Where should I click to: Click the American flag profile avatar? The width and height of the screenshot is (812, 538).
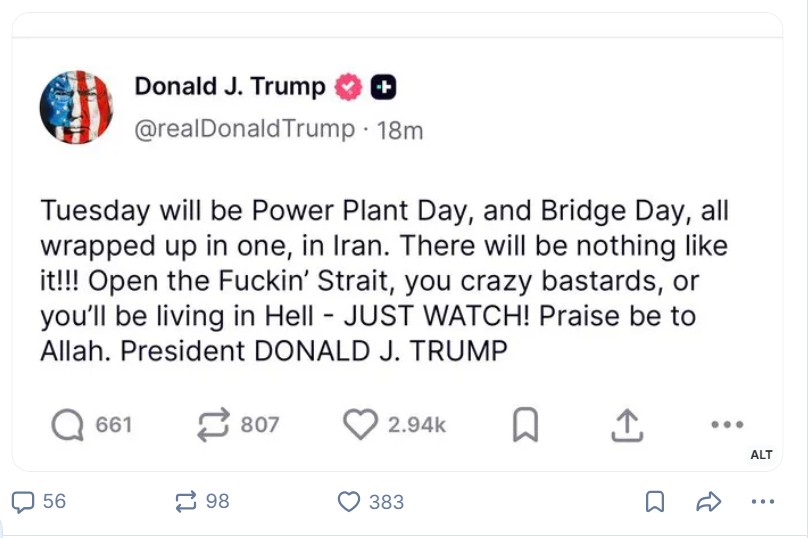76,107
